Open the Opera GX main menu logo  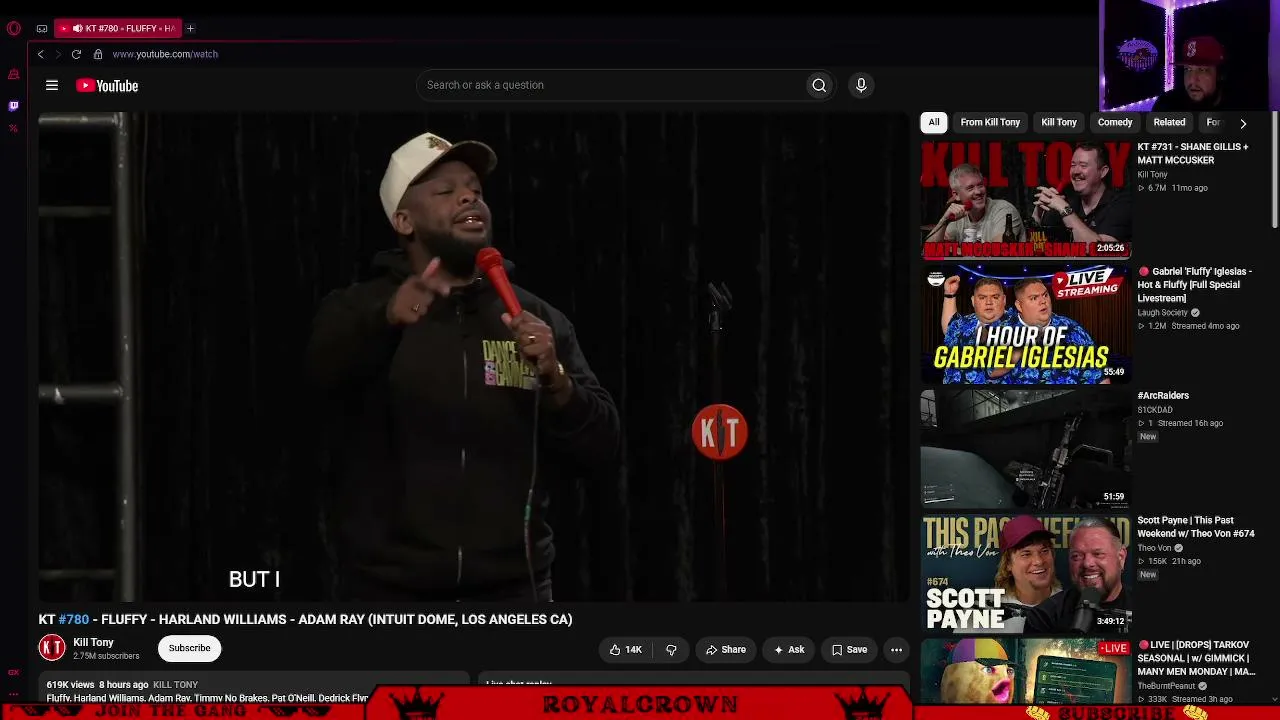13,28
